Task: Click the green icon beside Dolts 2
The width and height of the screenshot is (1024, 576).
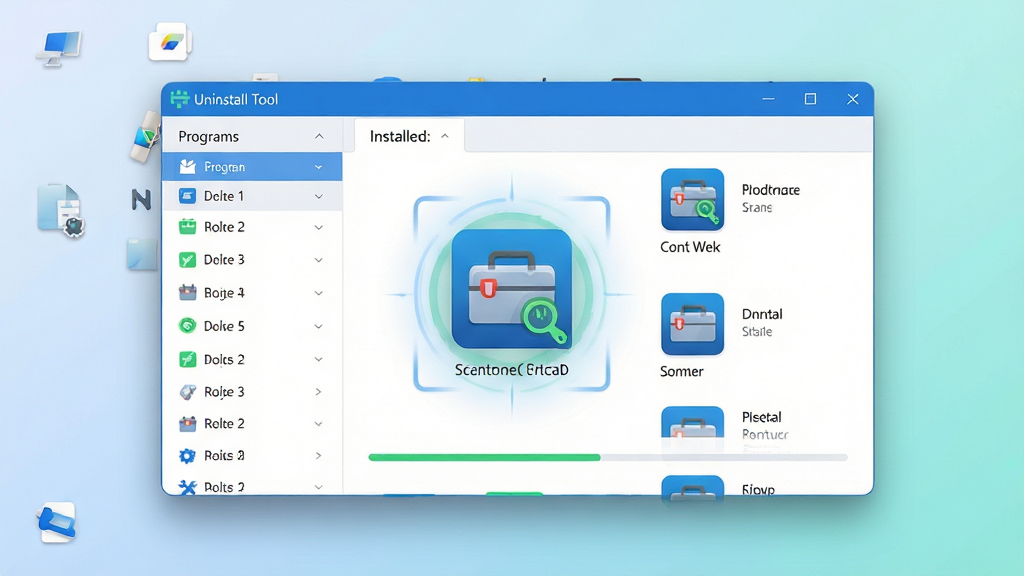Action: coord(187,359)
